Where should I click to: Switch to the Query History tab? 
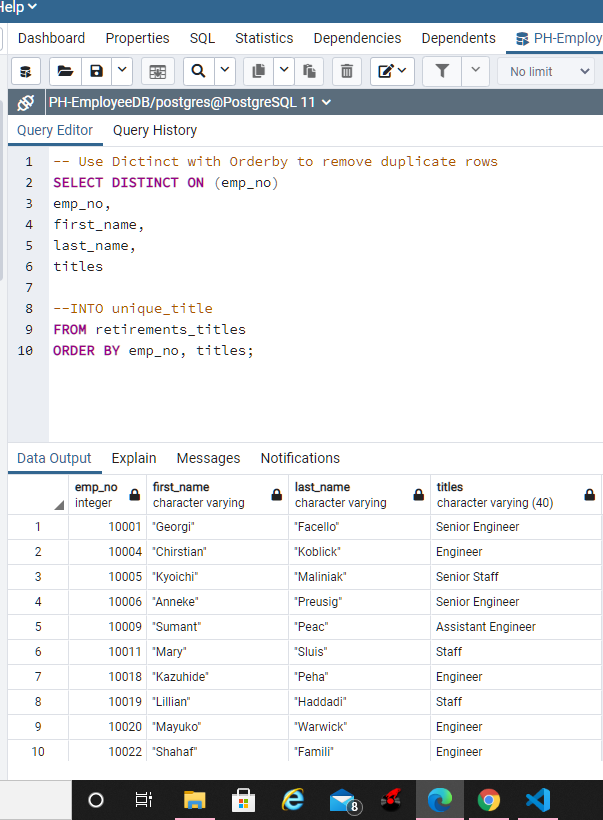(154, 130)
